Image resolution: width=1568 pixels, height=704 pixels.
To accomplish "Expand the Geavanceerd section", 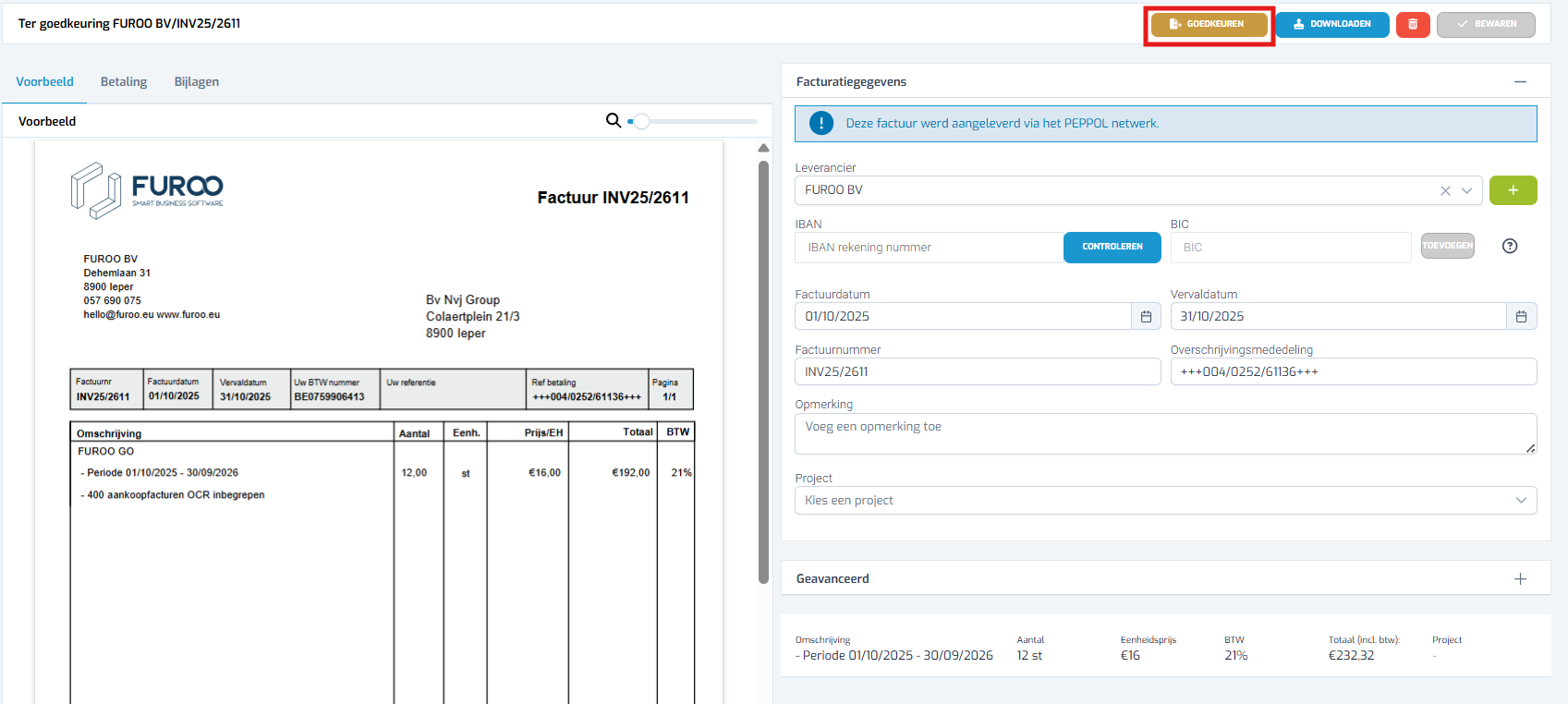I will (1520, 578).
